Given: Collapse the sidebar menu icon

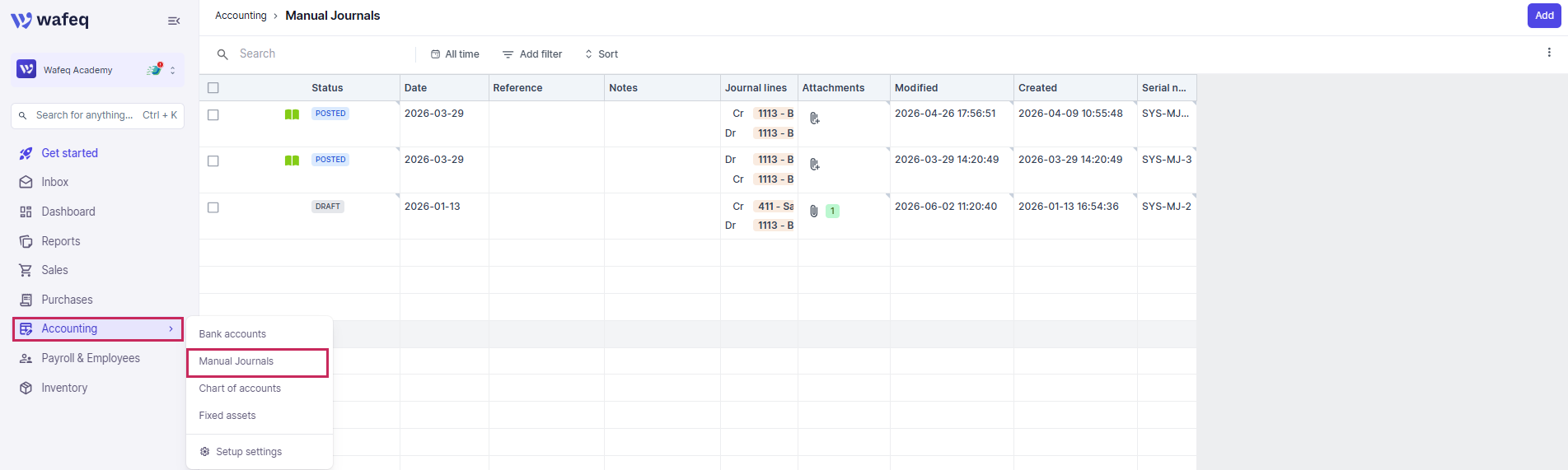Looking at the screenshot, I should click(174, 21).
